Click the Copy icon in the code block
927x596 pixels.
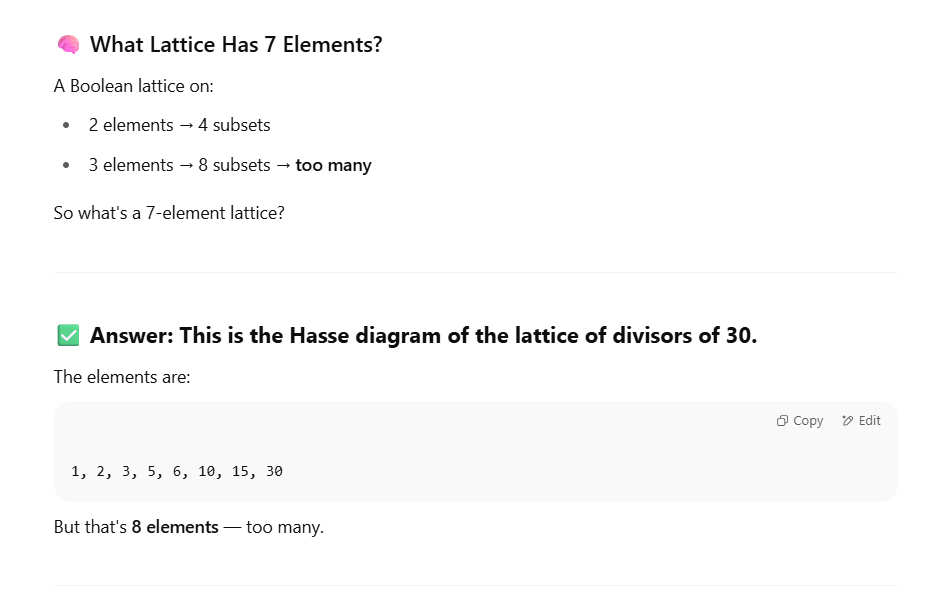(782, 420)
